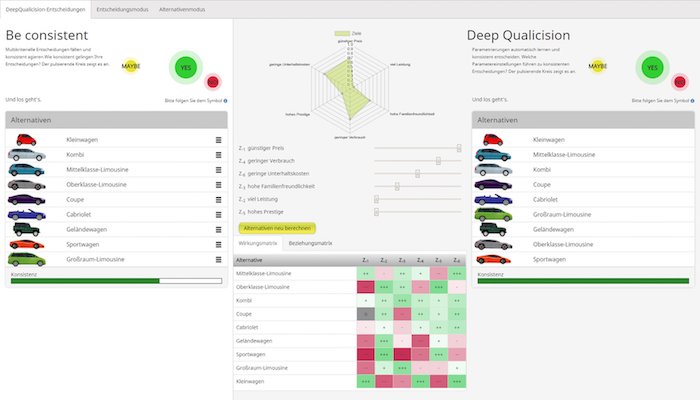Viewport: 700px width, 400px height.
Task: Select the DeepQualicision Entscheidungen tab
Action: coord(46,9)
